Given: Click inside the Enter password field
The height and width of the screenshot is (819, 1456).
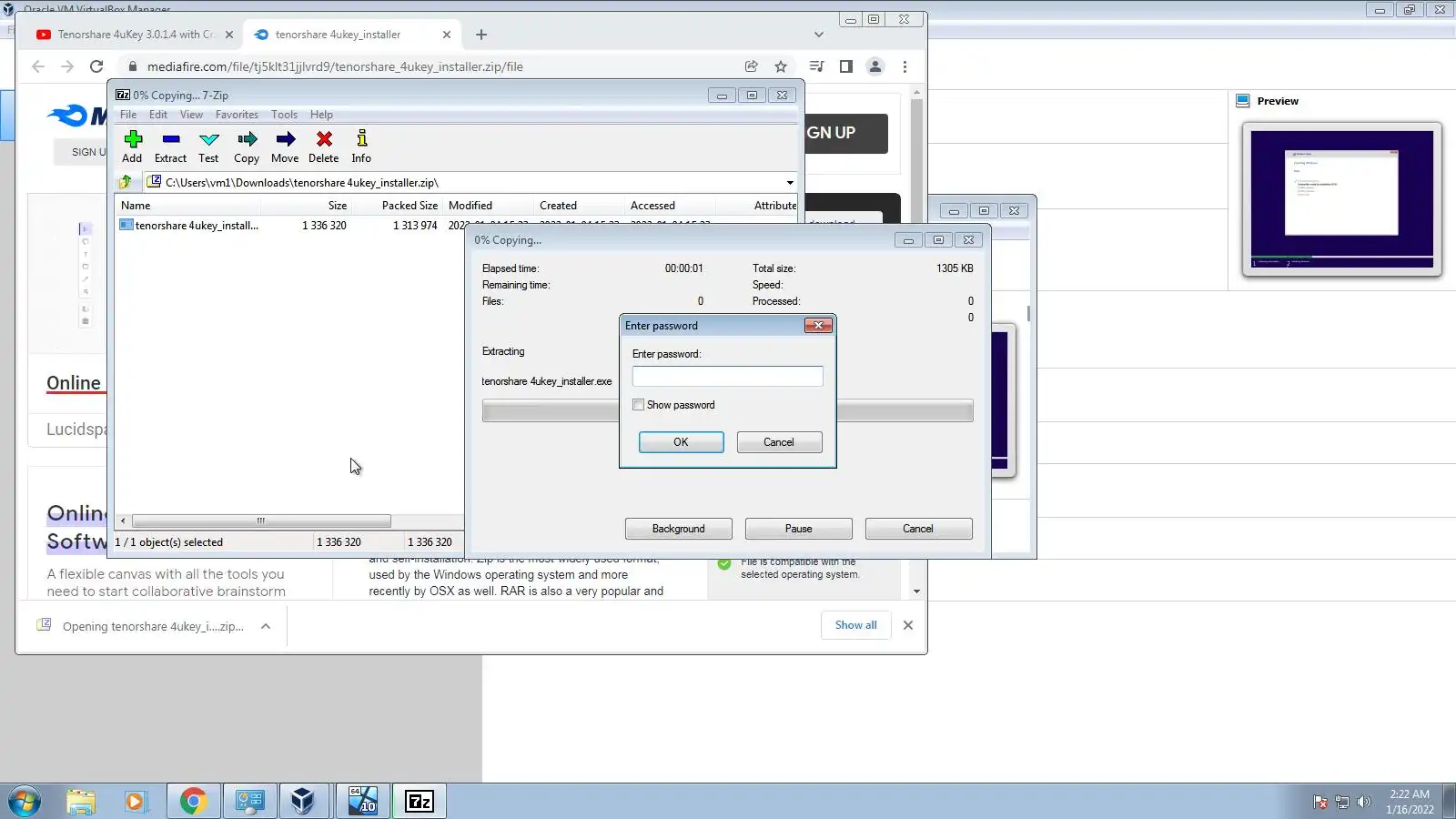Looking at the screenshot, I should (728, 377).
